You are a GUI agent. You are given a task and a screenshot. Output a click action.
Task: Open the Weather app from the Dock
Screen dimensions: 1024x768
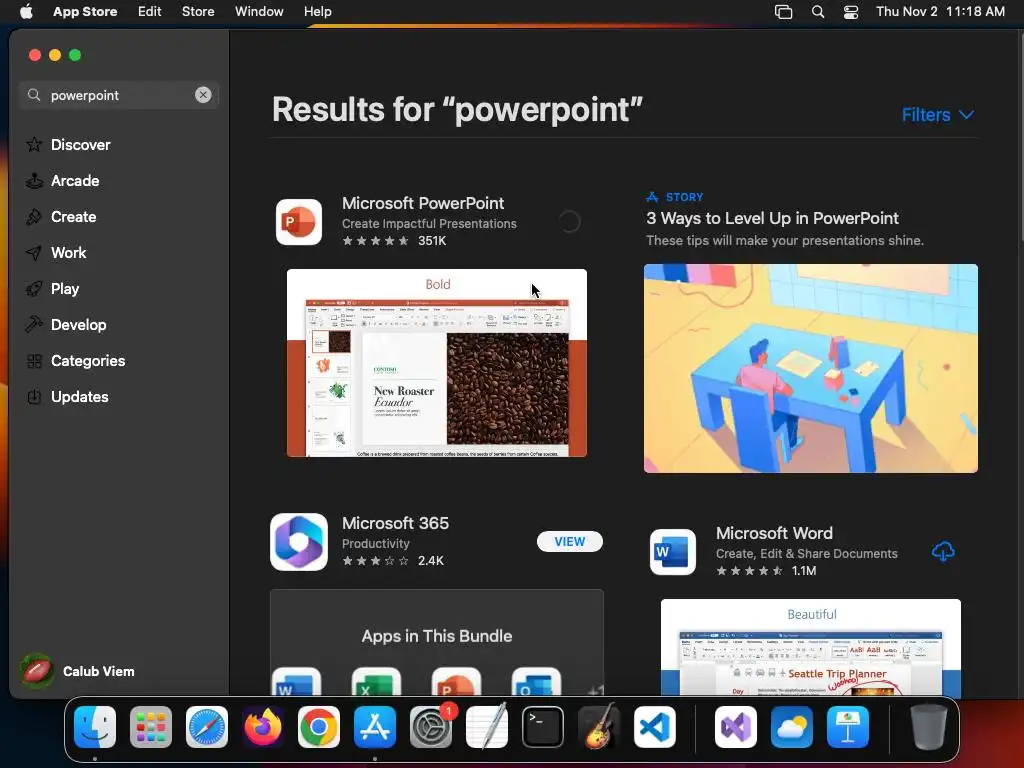pos(792,727)
